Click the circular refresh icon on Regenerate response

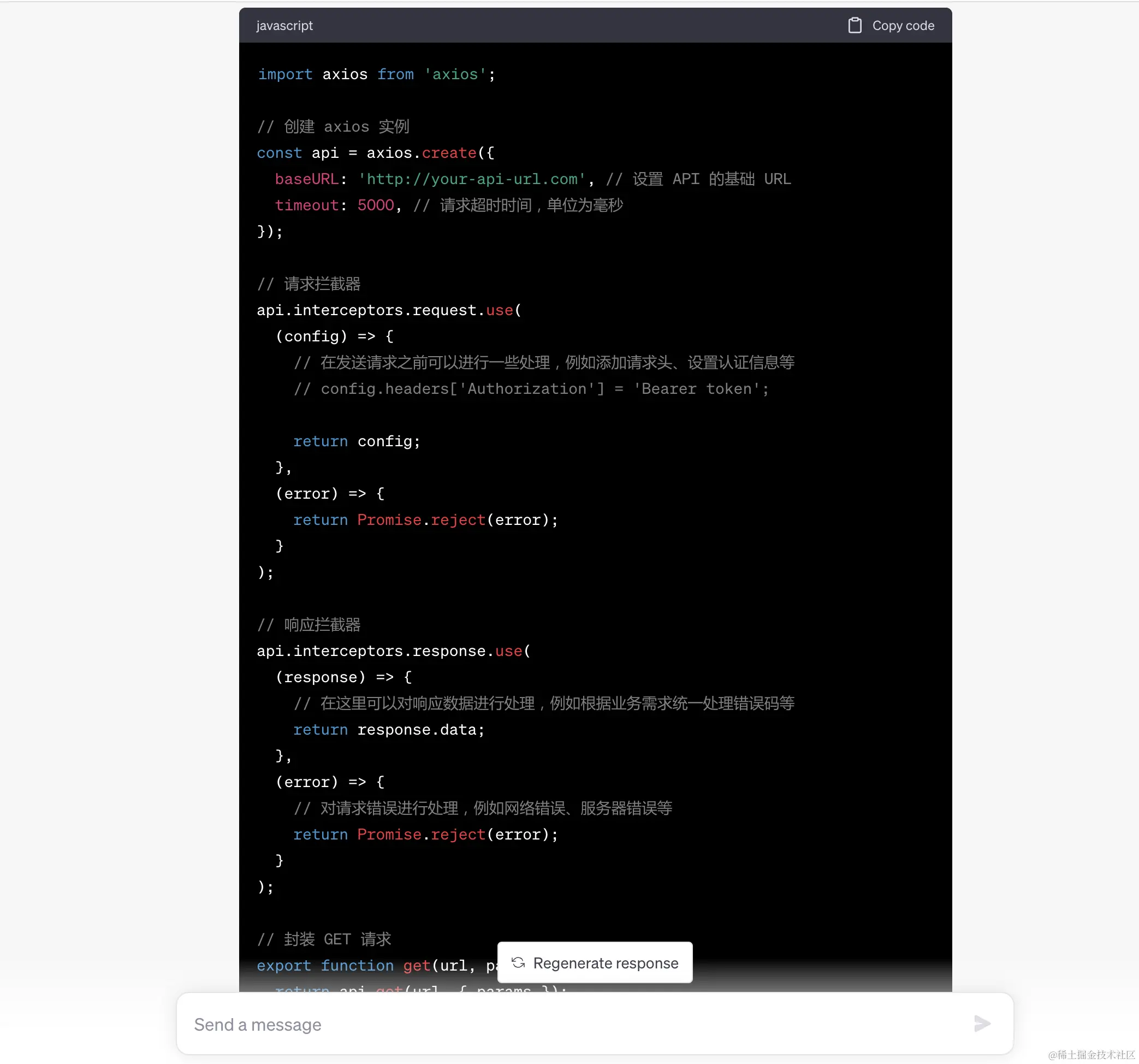click(519, 962)
